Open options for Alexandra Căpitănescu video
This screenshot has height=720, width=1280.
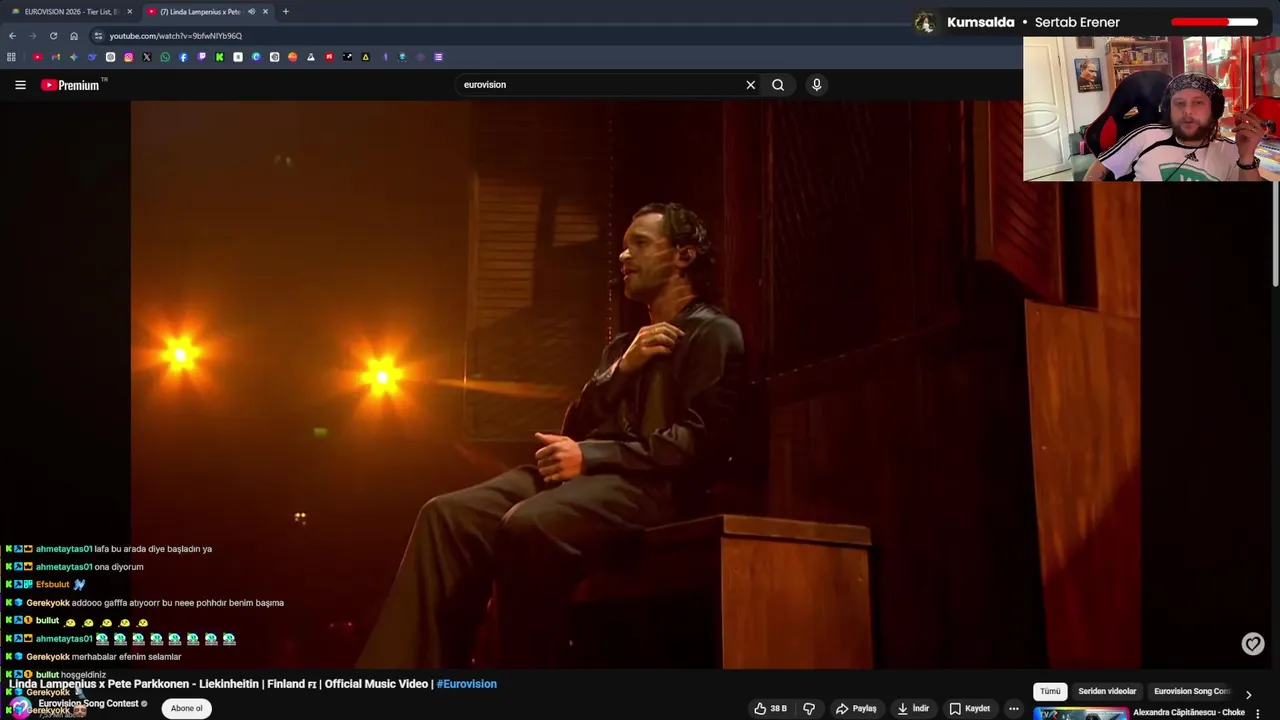click(1257, 713)
